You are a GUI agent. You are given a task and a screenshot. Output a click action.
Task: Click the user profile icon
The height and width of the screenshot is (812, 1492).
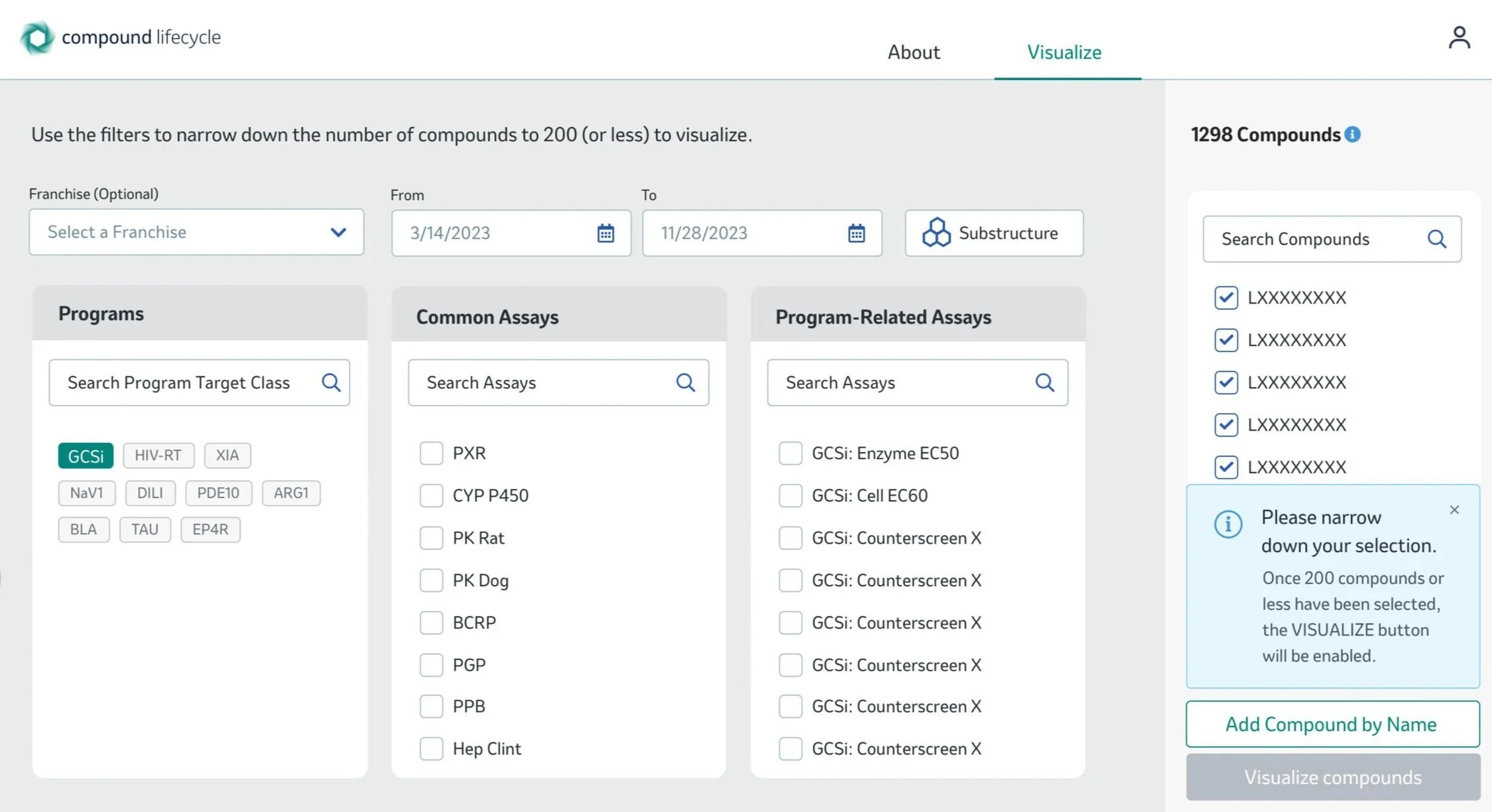click(1459, 38)
